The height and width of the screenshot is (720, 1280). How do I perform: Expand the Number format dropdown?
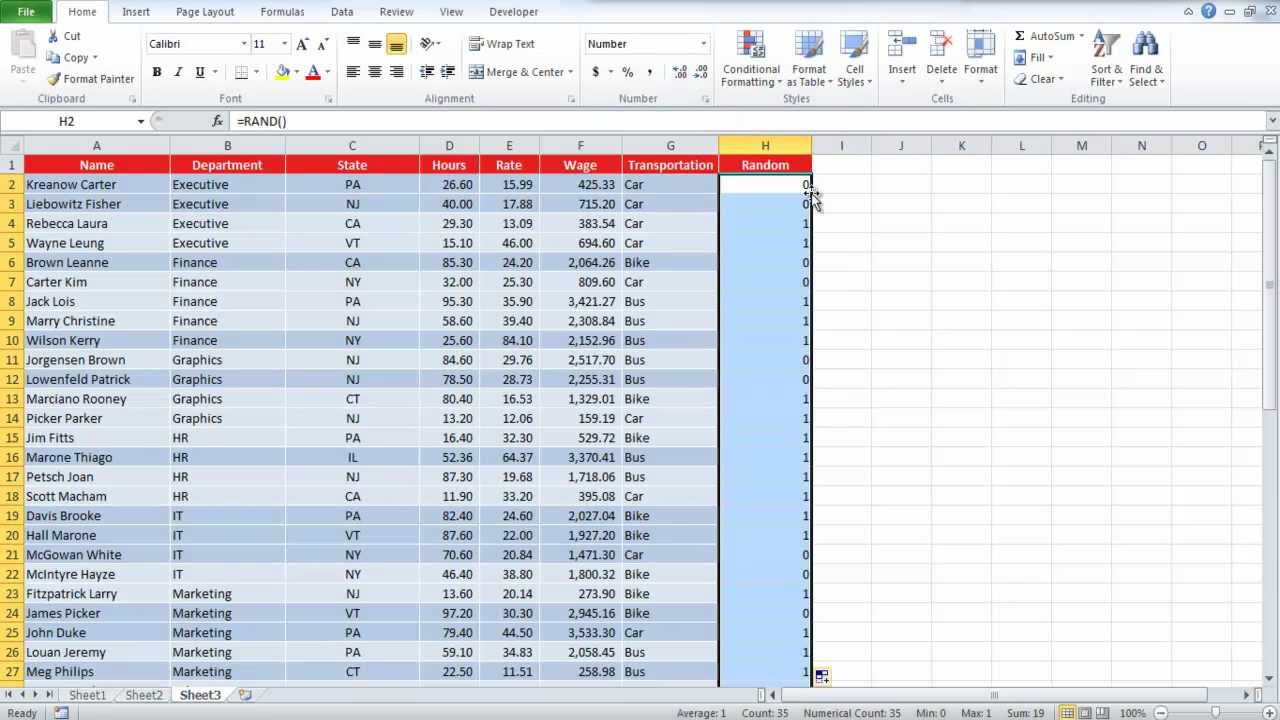pos(703,44)
